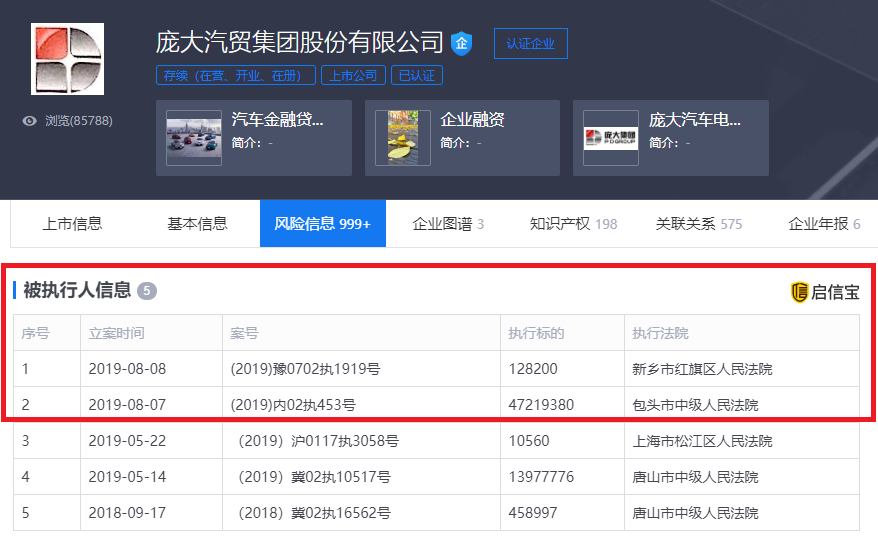Click the 庞大汽车电... card title
The image size is (878, 552).
pyautogui.click(x=695, y=120)
